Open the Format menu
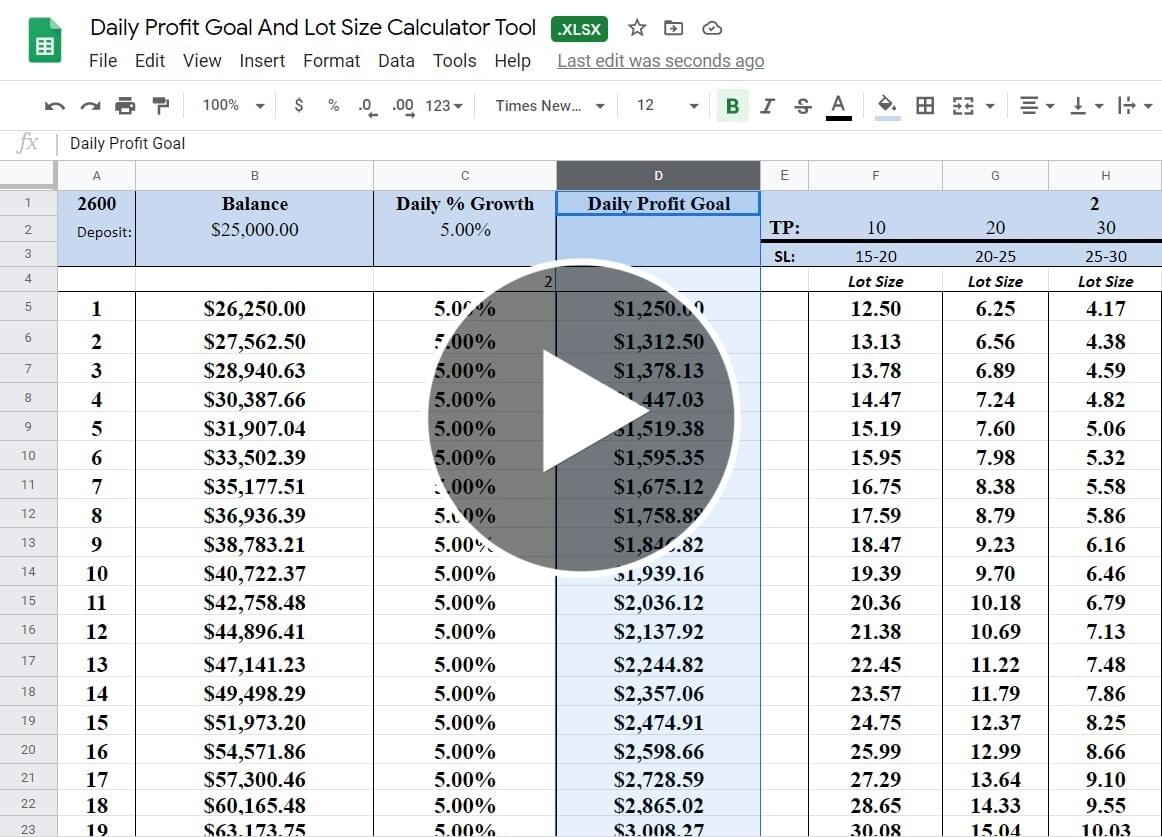The image size is (1162, 837). pos(331,61)
